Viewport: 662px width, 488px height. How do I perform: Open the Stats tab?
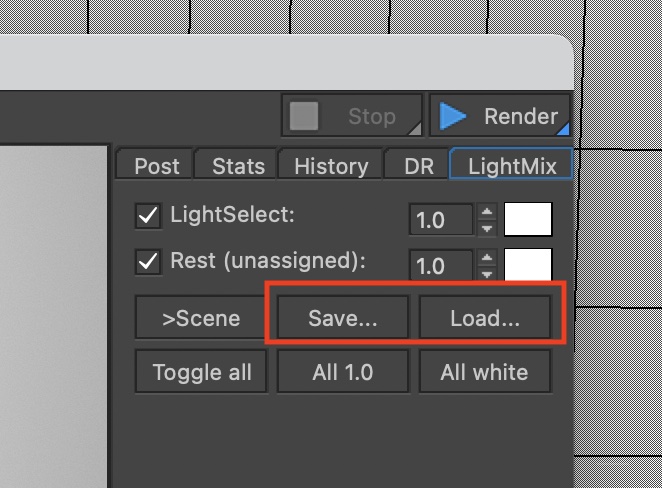238,166
